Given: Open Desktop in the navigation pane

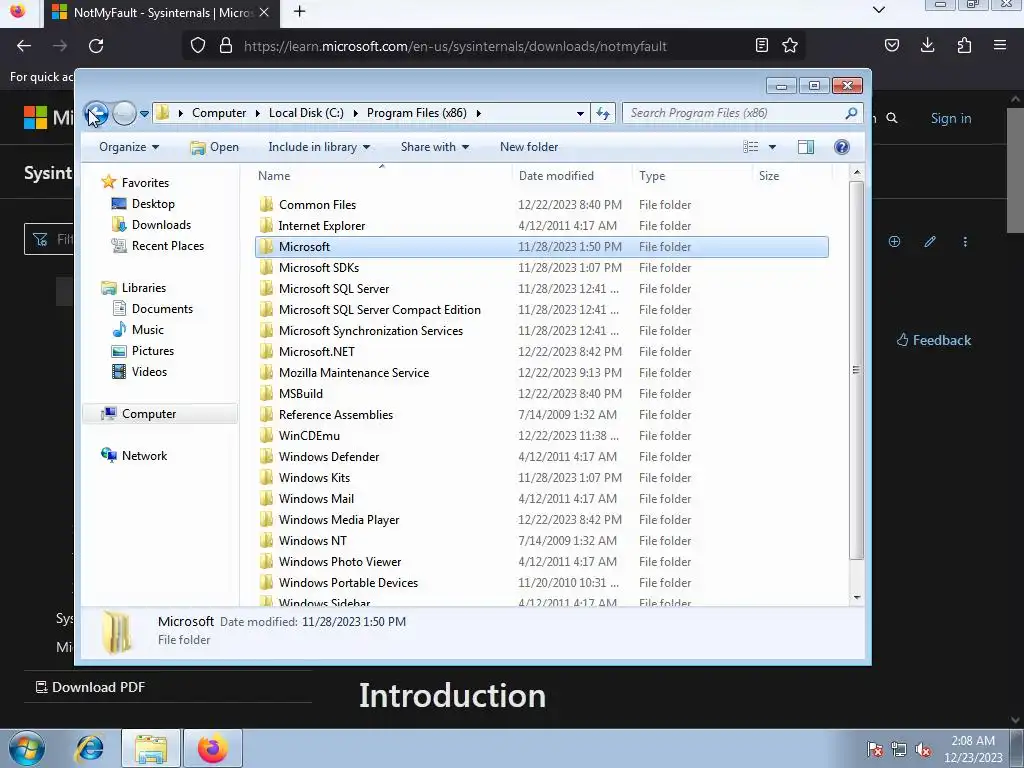Looking at the screenshot, I should [x=153, y=204].
